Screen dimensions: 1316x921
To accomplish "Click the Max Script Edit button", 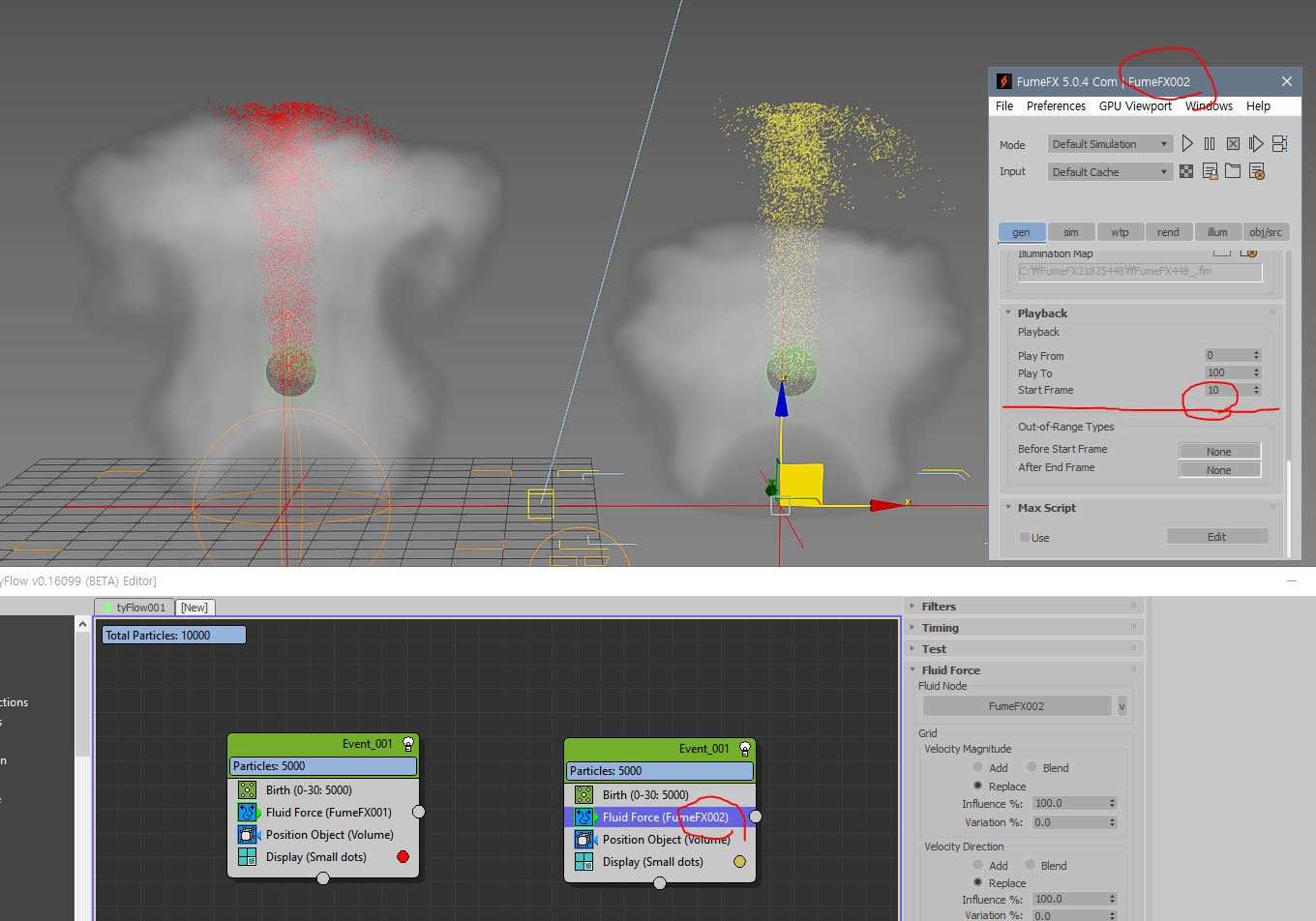I will click(x=1217, y=537).
